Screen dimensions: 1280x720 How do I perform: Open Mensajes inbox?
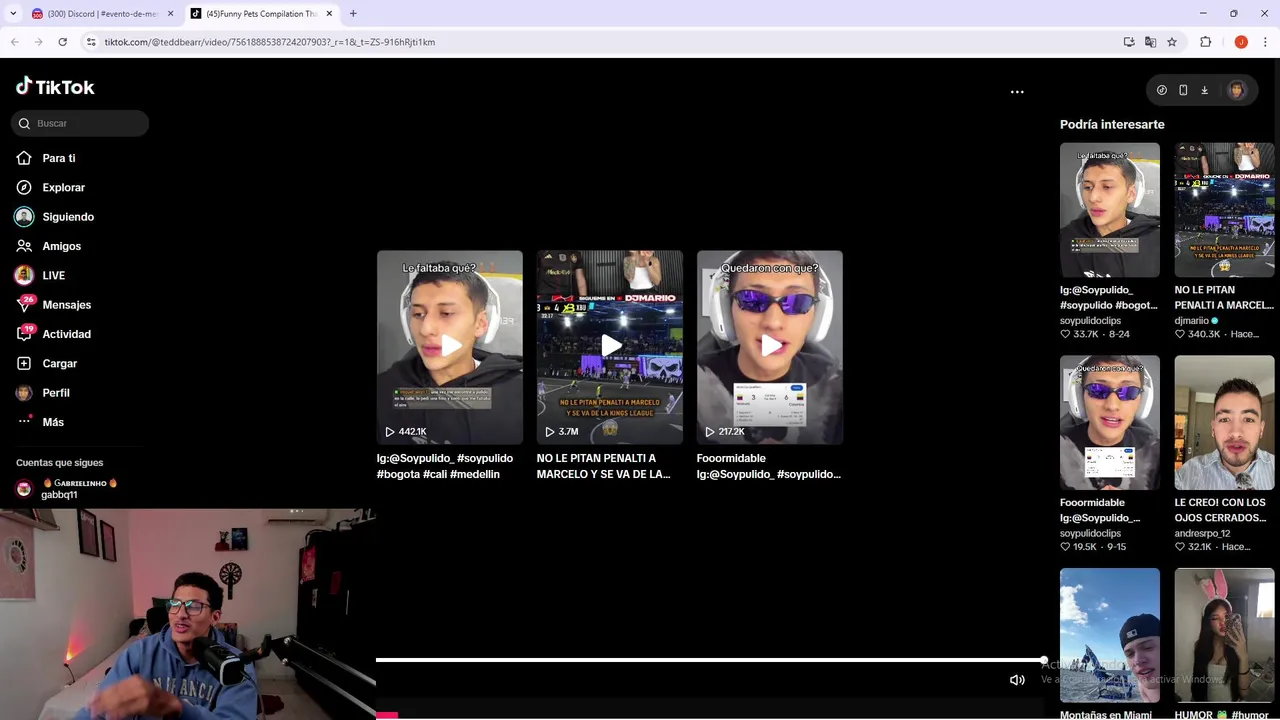click(x=66, y=305)
